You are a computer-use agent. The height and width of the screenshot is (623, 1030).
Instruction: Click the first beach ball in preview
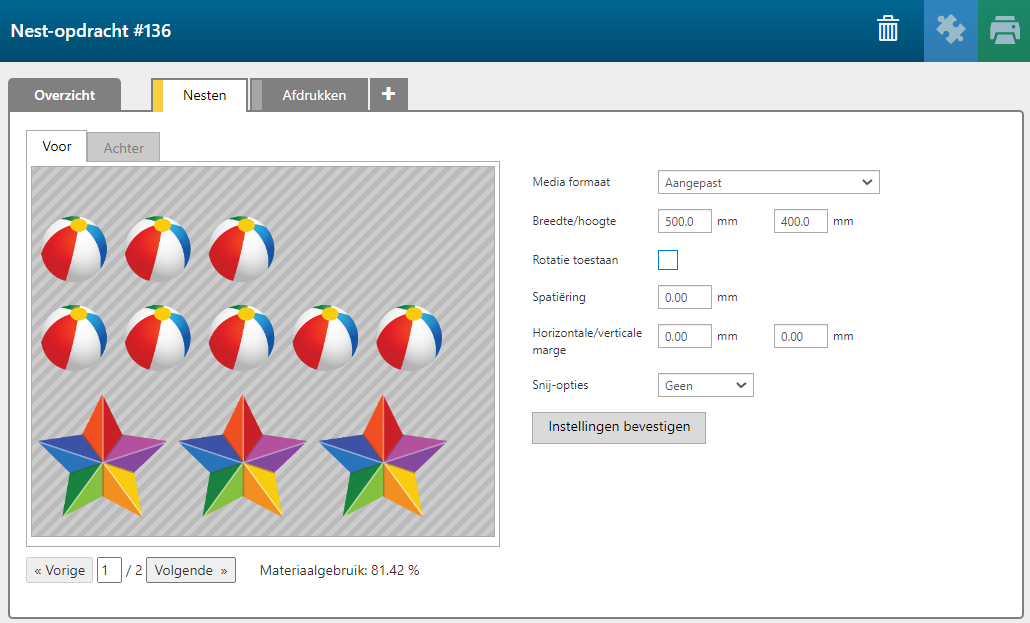pos(73,249)
